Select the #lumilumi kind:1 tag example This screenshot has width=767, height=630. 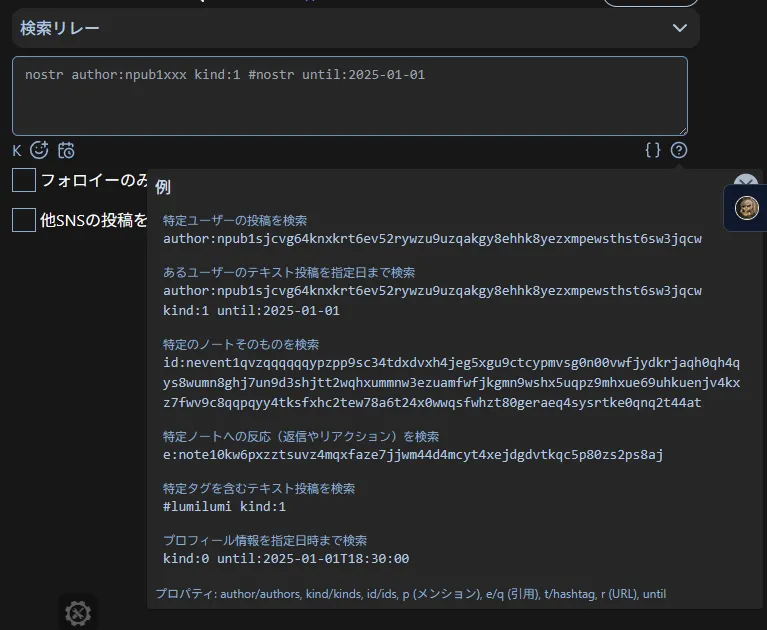coord(224,507)
